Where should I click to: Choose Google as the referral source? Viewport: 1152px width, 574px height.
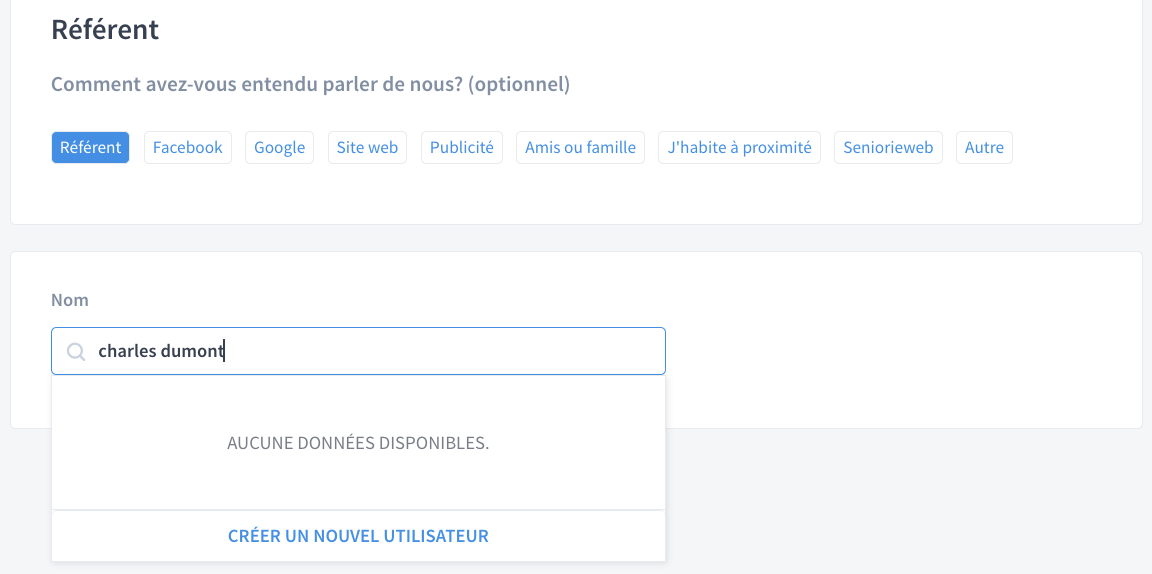[279, 148]
